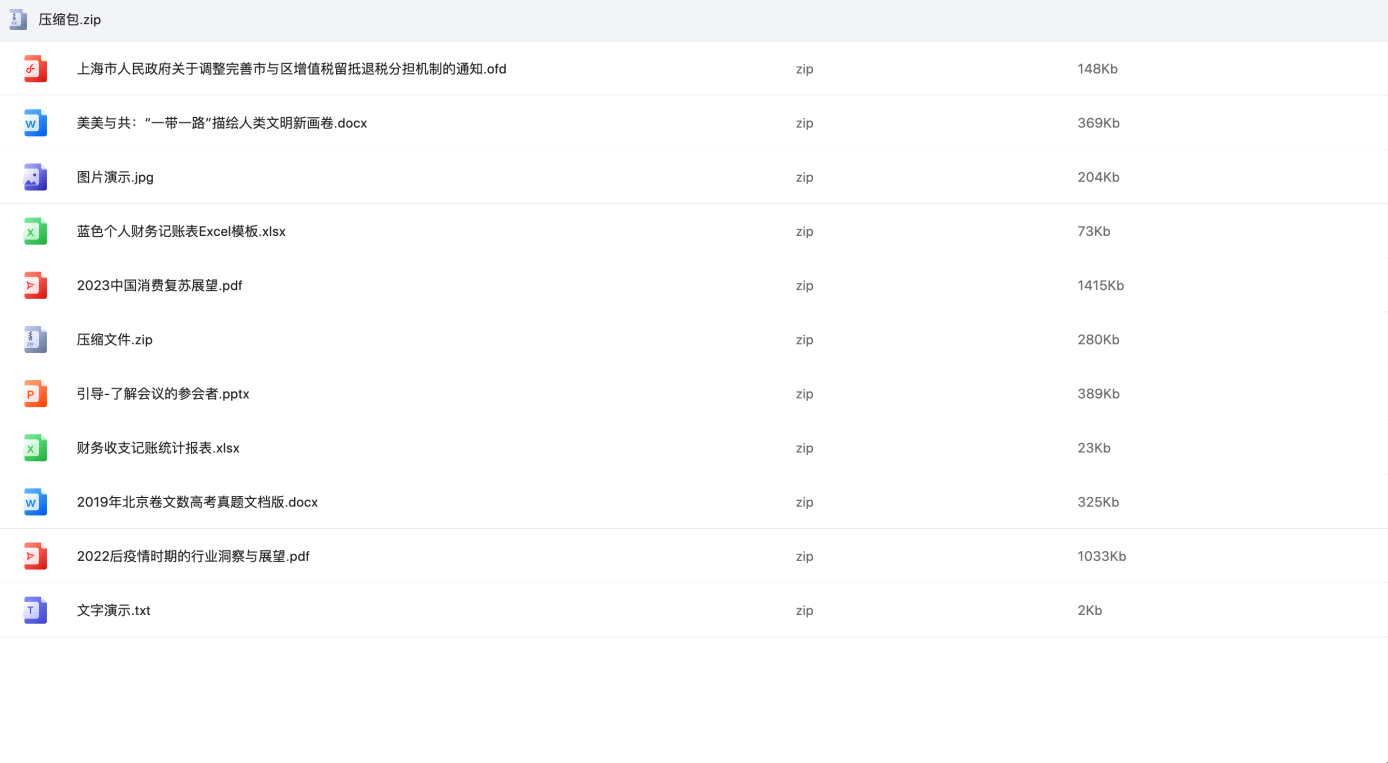Open 财务收支记账统计报表.xlsx file name
The height and width of the screenshot is (763, 1388).
(158, 448)
